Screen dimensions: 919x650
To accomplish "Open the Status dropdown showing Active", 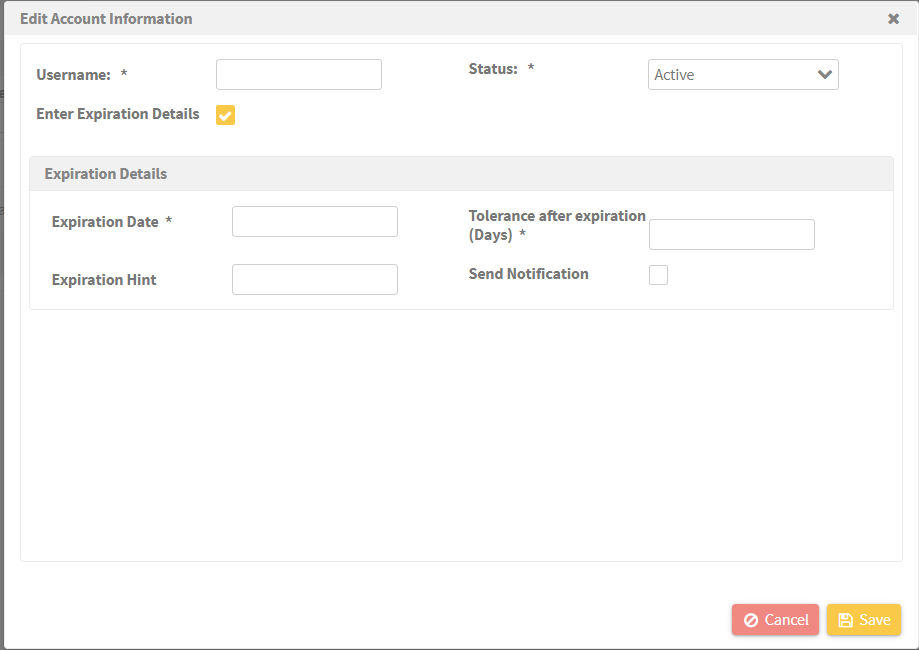I will [x=743, y=74].
